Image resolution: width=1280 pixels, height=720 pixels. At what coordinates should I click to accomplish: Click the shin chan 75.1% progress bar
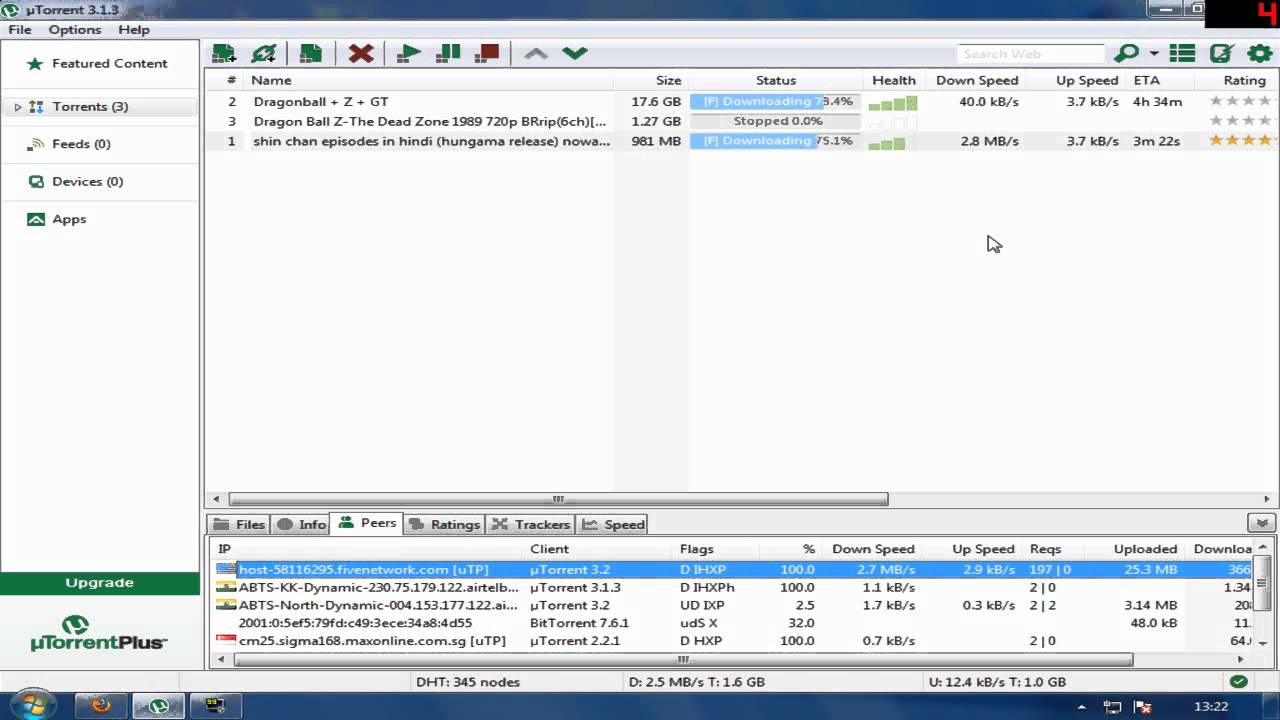(775, 141)
